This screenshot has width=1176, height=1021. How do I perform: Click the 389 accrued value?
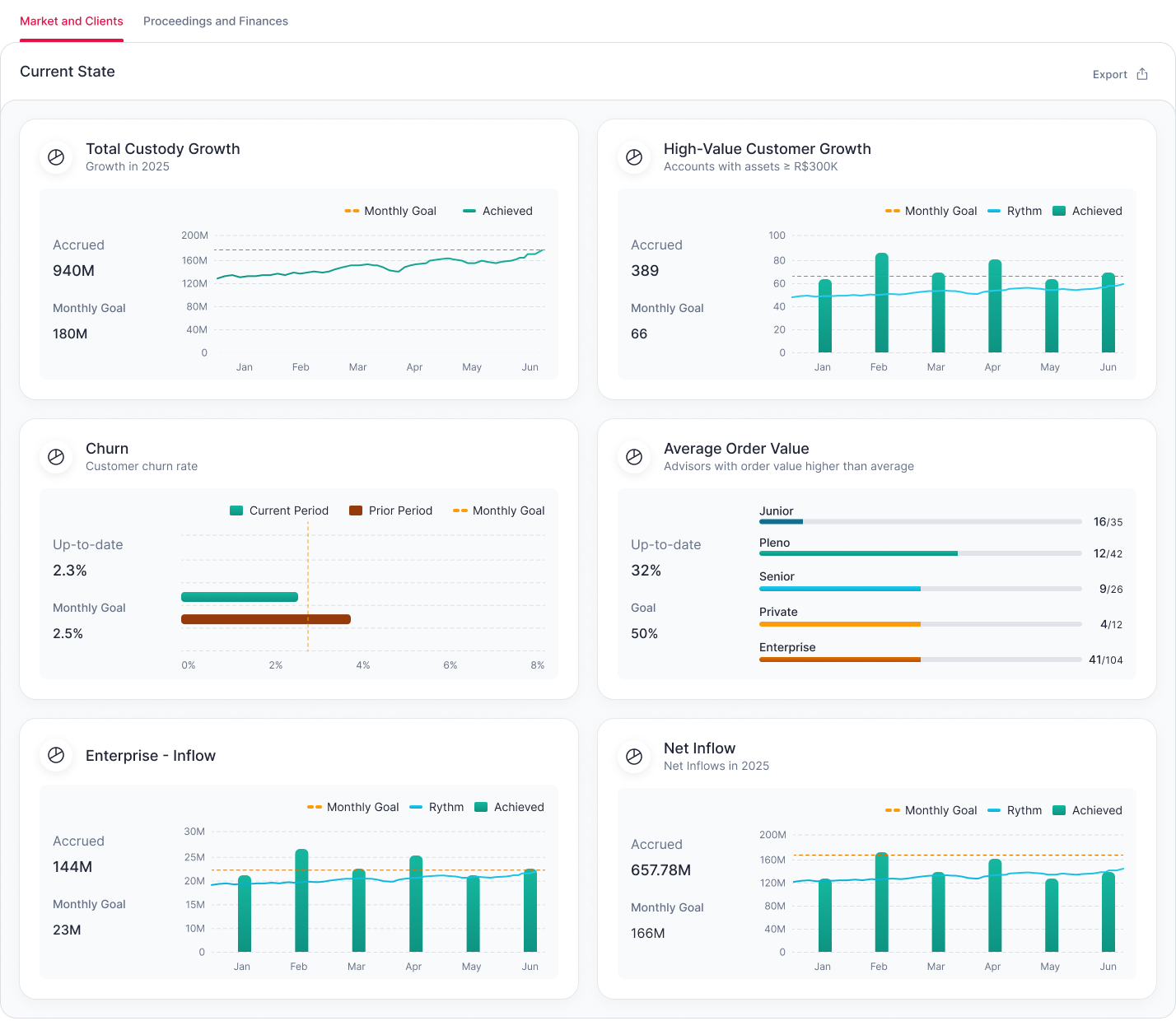(645, 271)
